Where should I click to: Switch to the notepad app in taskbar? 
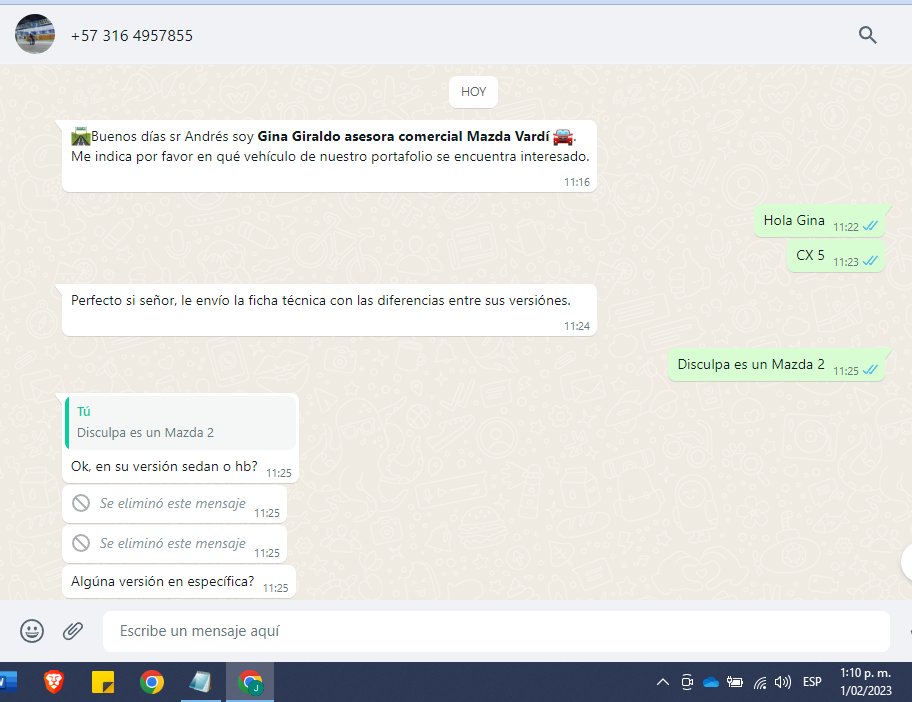200,682
